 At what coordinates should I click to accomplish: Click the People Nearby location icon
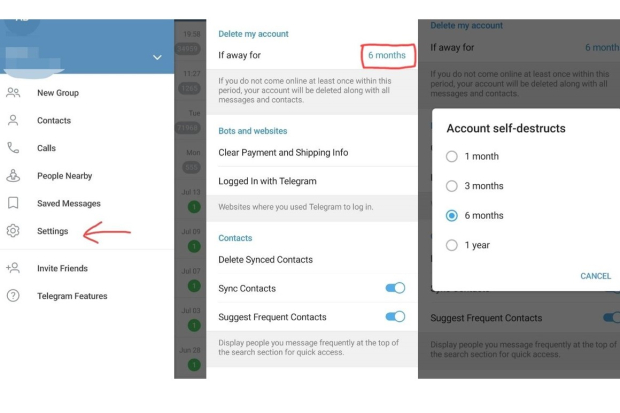[13, 175]
